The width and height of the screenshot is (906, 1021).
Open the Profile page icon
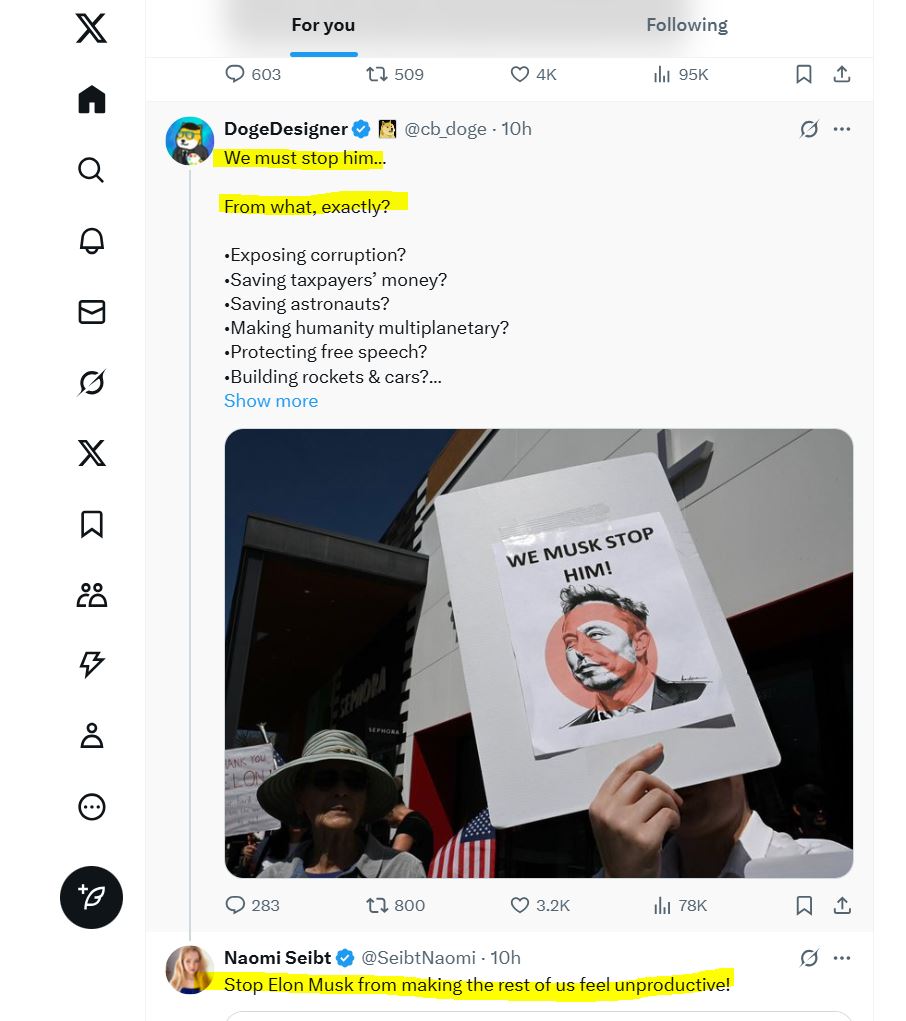tap(91, 736)
